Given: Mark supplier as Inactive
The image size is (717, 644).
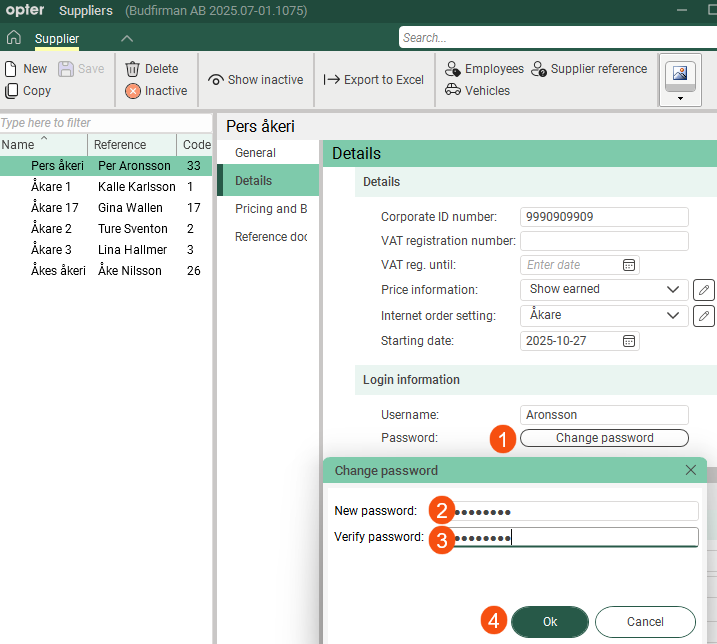Looking at the screenshot, I should coord(156,91).
